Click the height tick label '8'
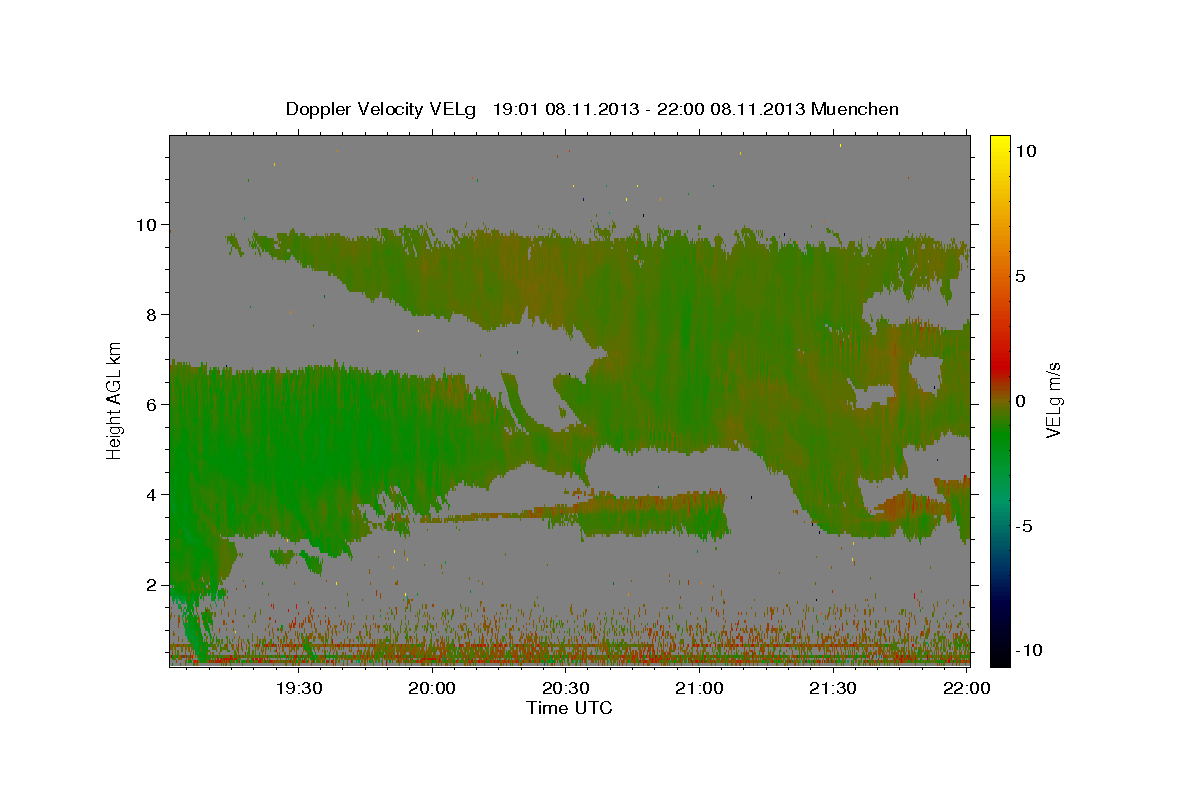Screen dimensions: 1200x800 [151, 314]
